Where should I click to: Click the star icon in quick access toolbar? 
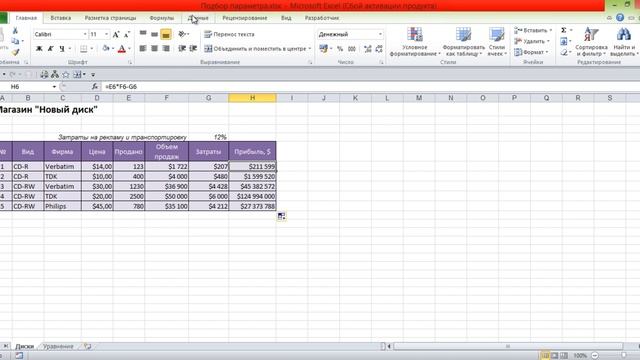tap(66, 75)
